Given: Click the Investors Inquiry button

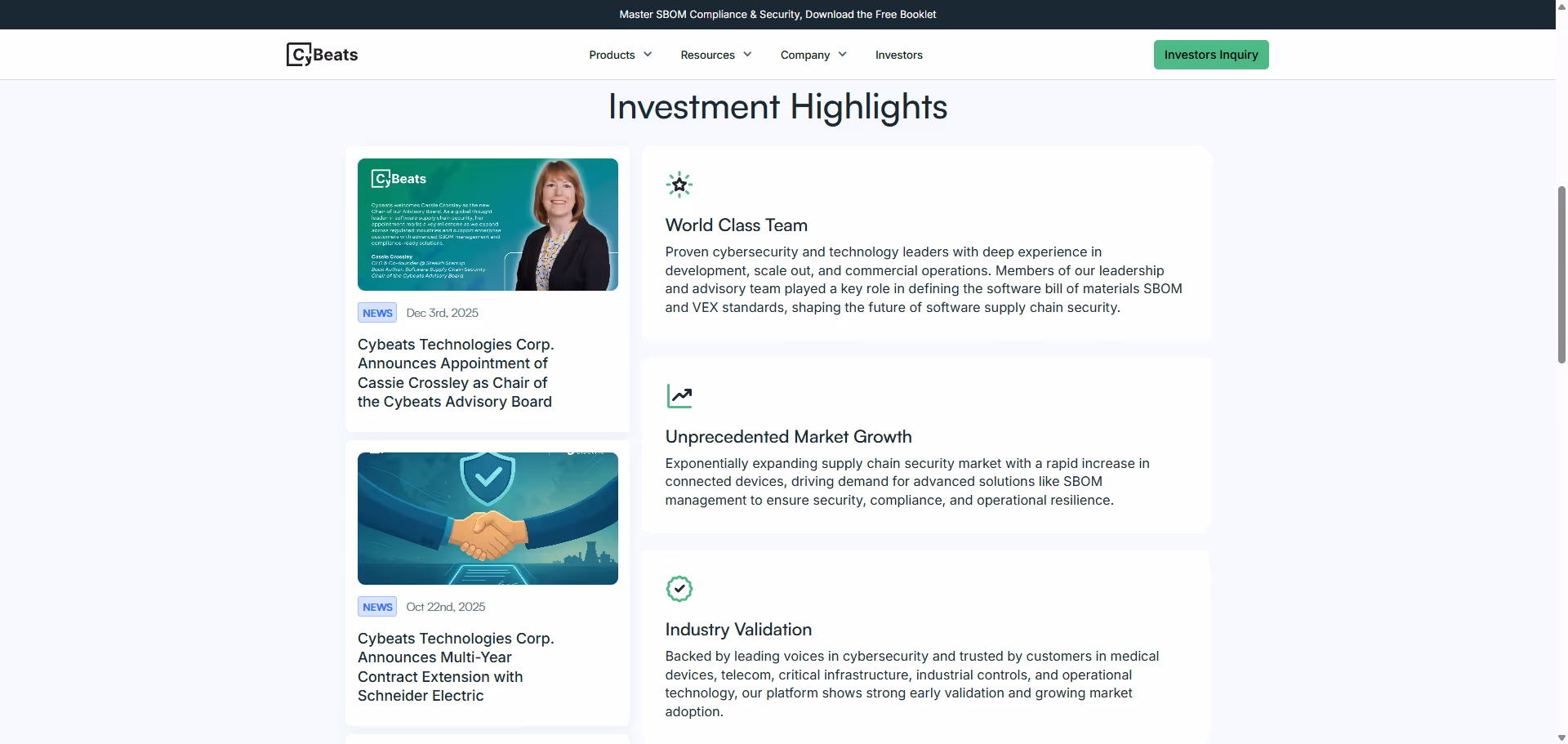Looking at the screenshot, I should 1211,55.
